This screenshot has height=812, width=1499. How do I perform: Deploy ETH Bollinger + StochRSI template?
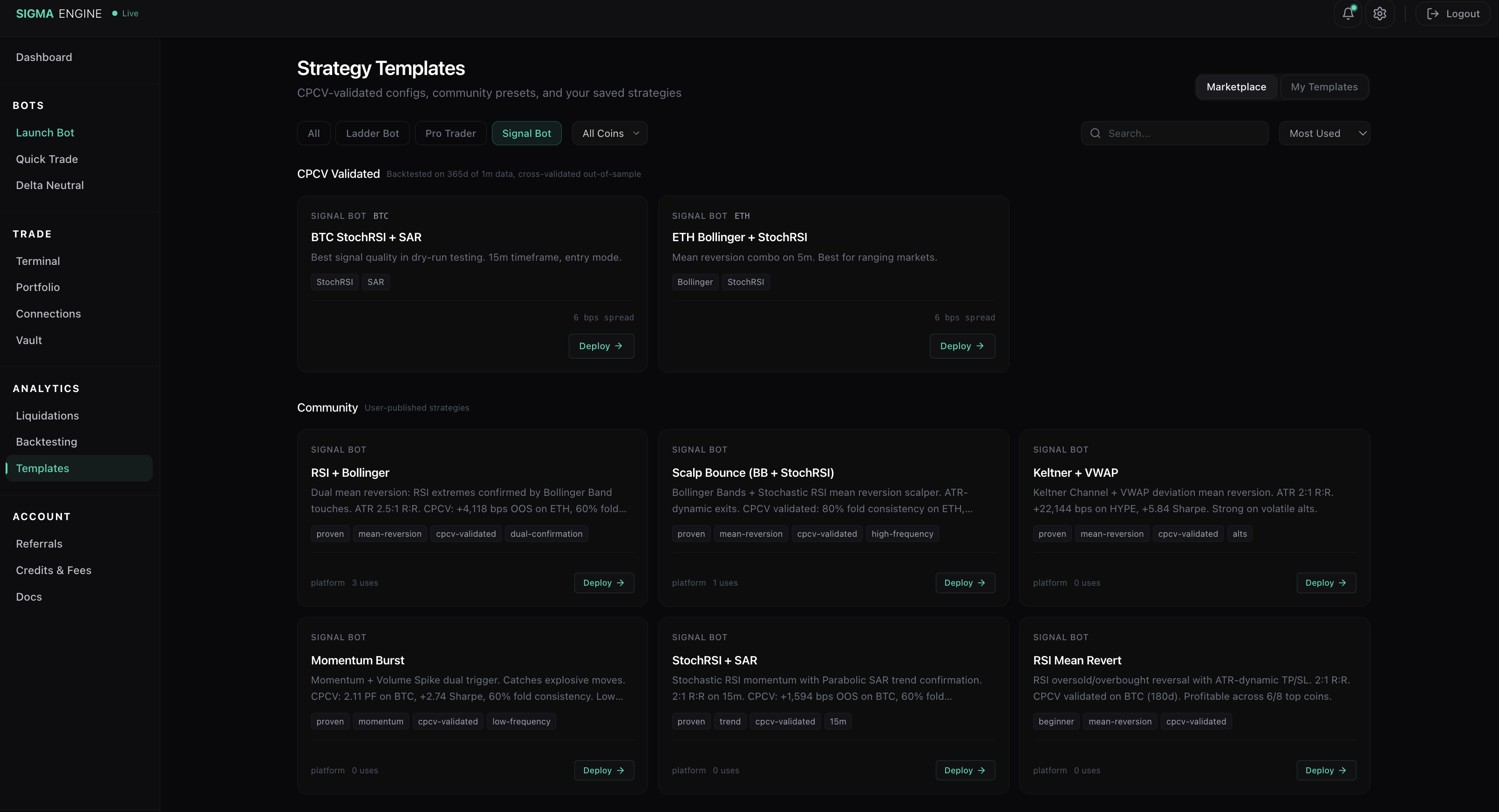pyautogui.click(x=962, y=346)
